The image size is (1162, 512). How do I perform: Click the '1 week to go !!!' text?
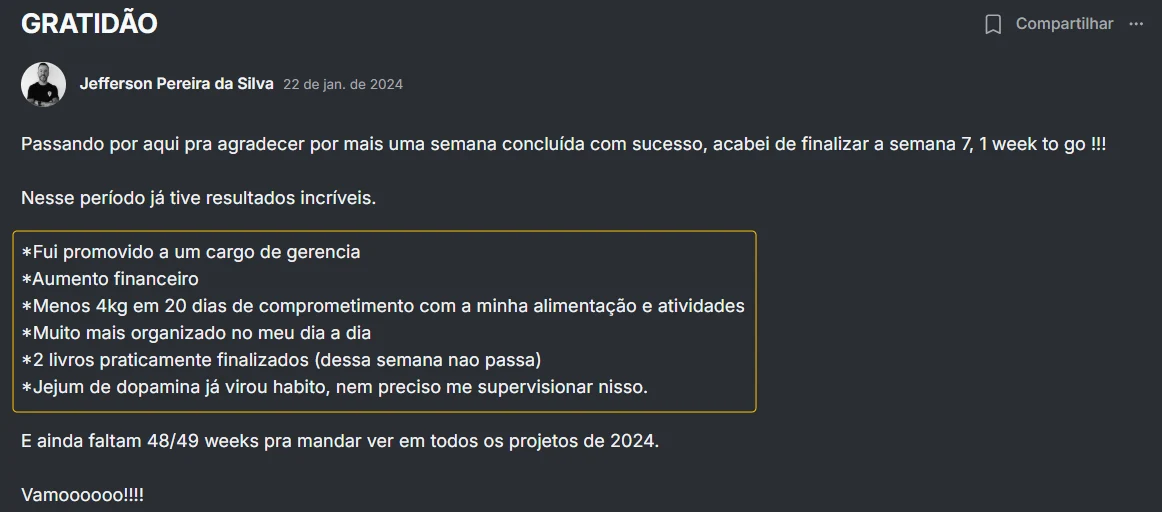(1043, 144)
